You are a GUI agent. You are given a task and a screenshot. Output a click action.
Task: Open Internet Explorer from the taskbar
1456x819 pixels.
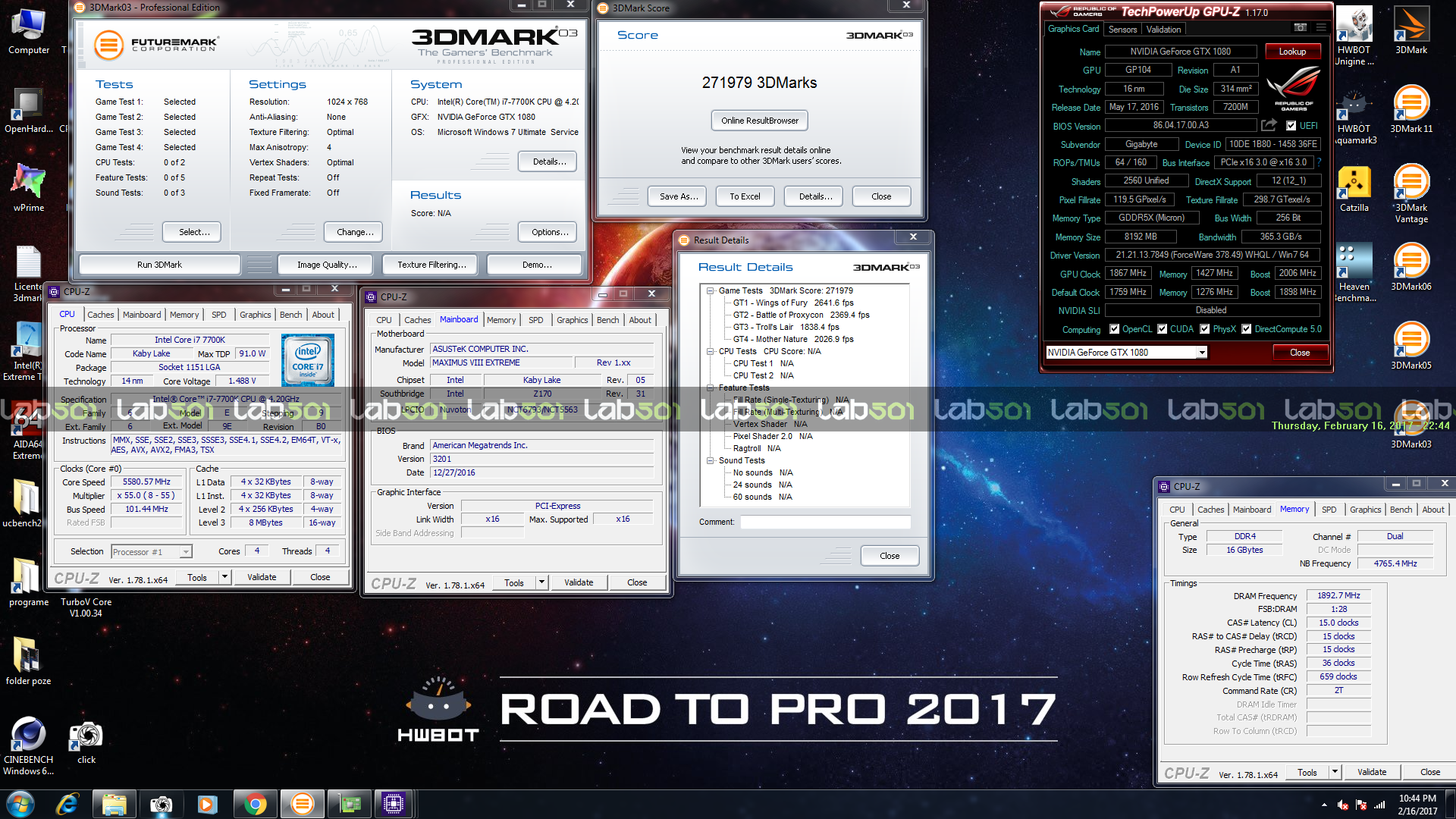pyautogui.click(x=67, y=804)
